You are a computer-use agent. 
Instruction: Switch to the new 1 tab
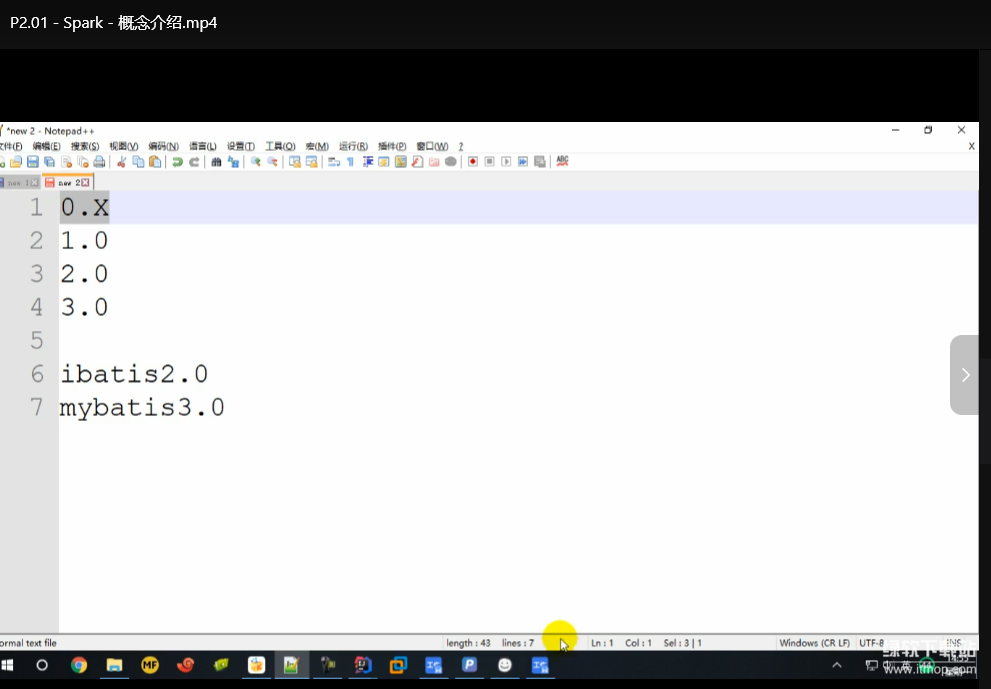coord(18,182)
